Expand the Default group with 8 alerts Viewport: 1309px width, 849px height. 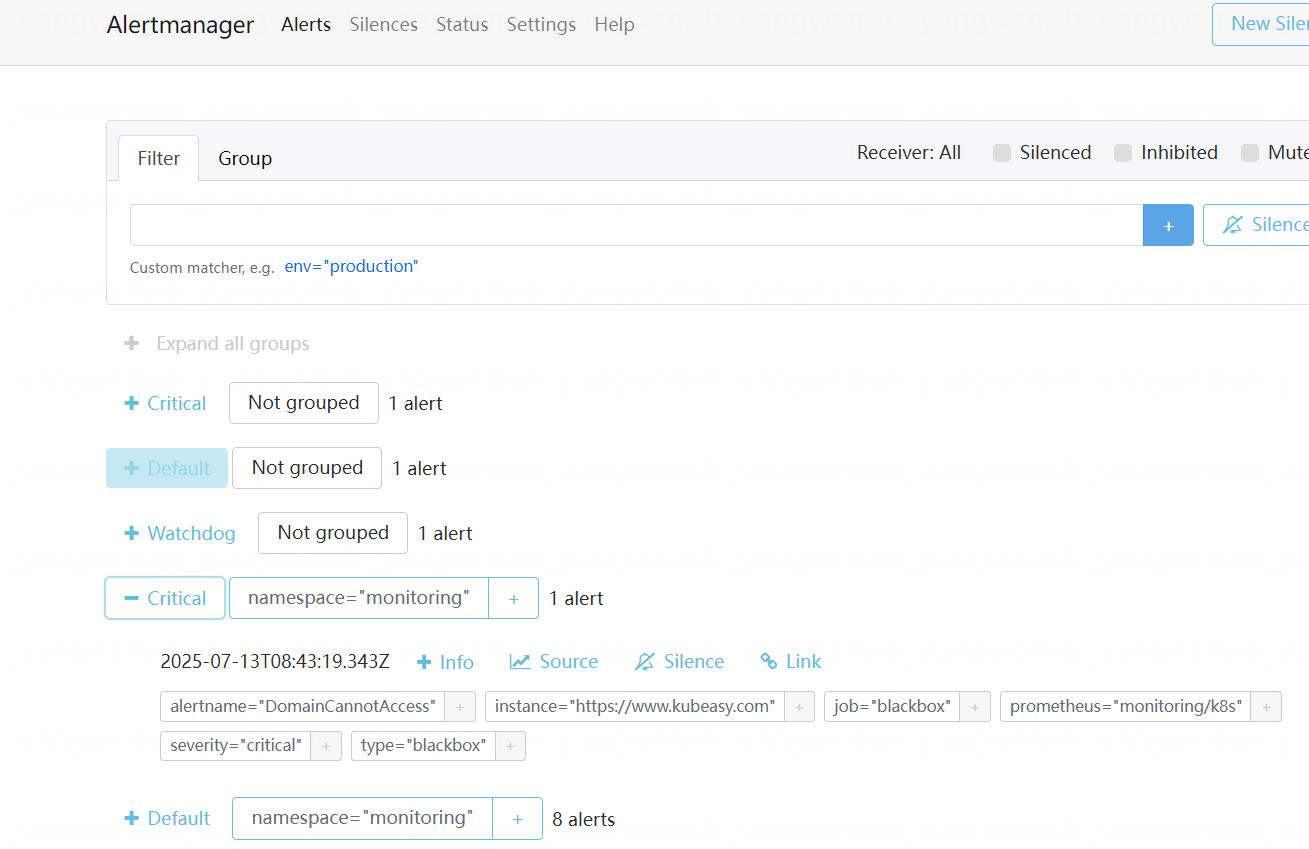click(167, 818)
